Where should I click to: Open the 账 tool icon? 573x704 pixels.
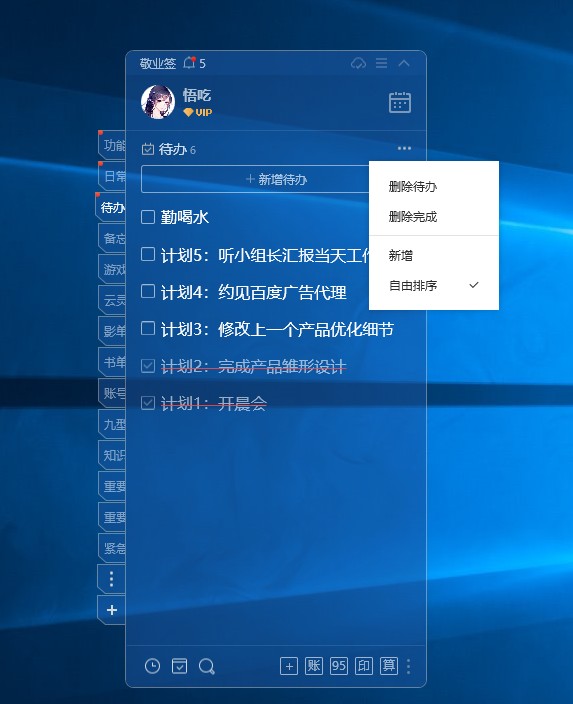click(314, 666)
